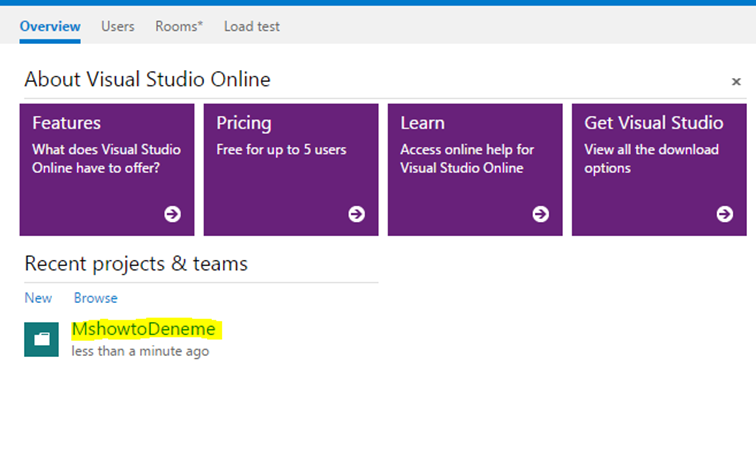
Task: Click the 'About Visual Studio Online' heading
Action: 148,80
